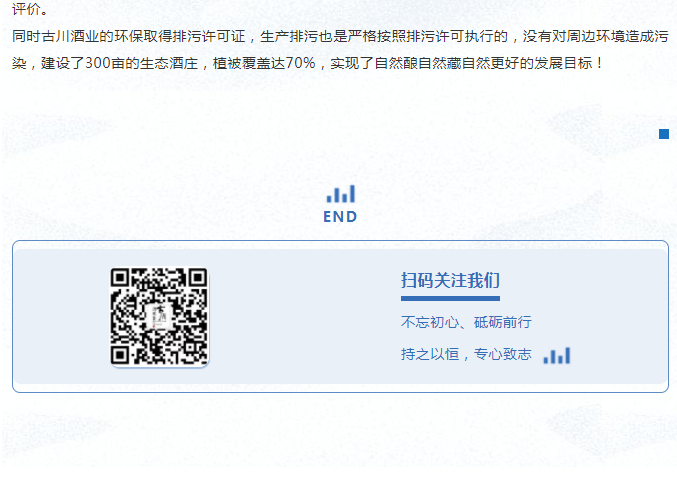Click the blue underline bar beneath 扫码关注我们

[x=450, y=298]
